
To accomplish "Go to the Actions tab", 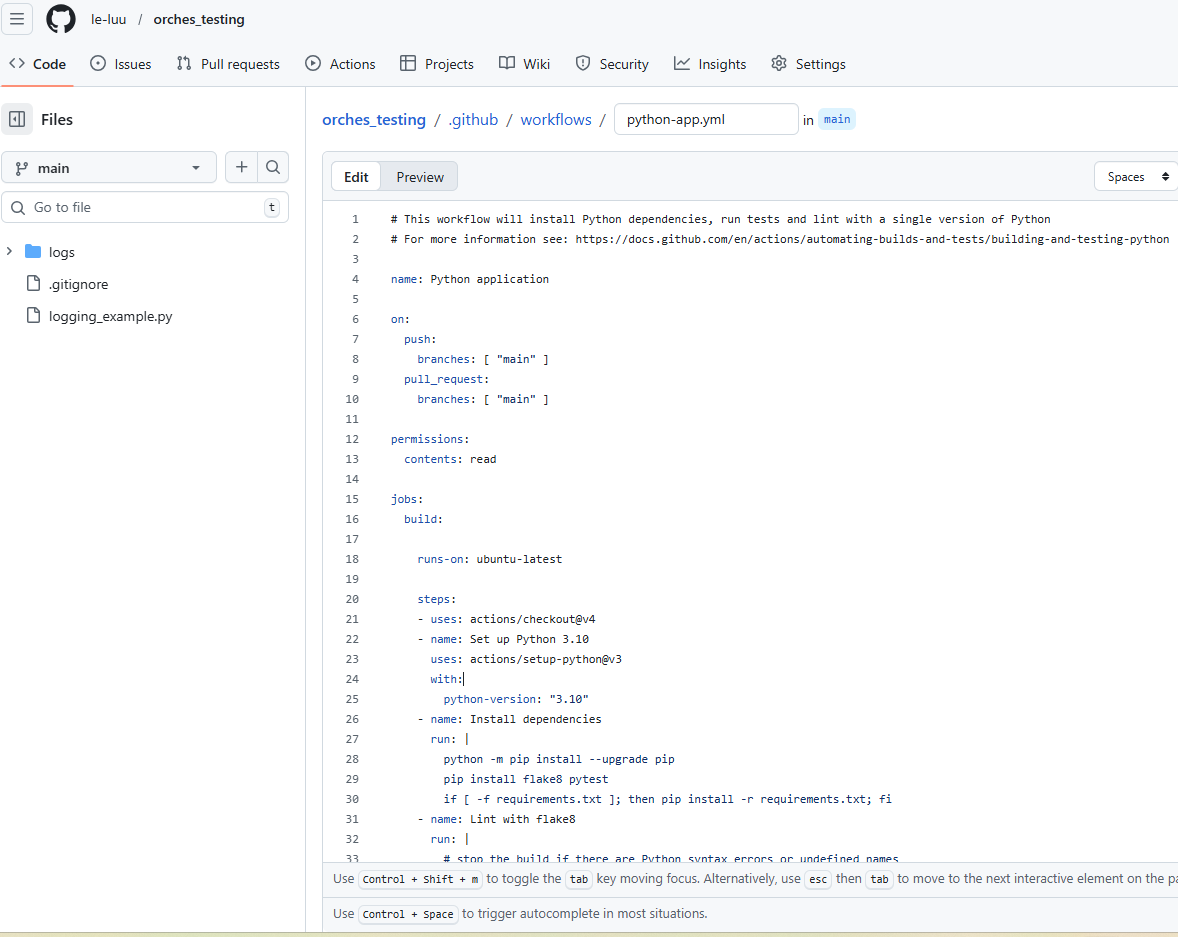I will pyautogui.click(x=341, y=64).
